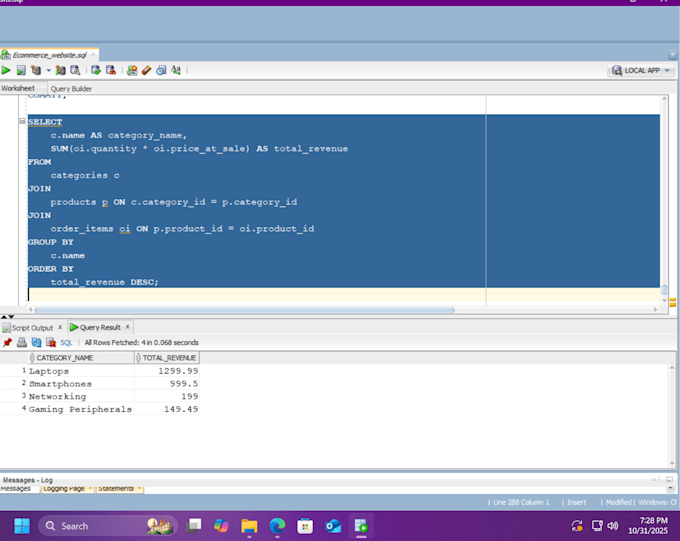Sort by CATEGORY_NAME column header
The image size is (680, 541).
[82, 357]
